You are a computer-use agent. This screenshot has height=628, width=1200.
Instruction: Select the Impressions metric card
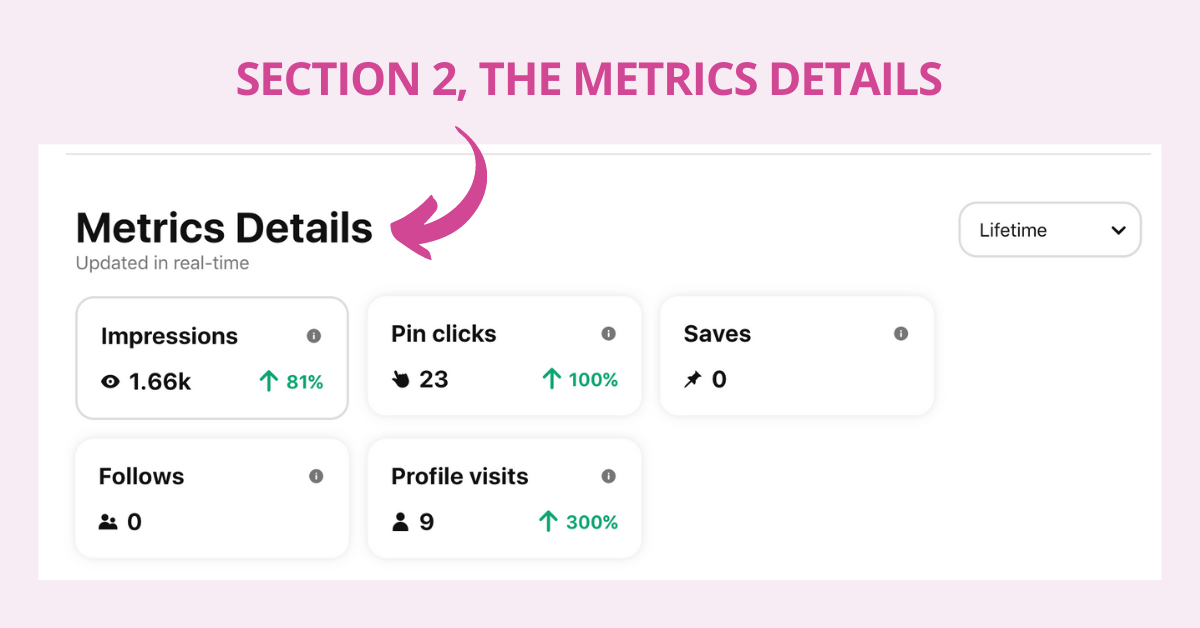tap(212, 358)
